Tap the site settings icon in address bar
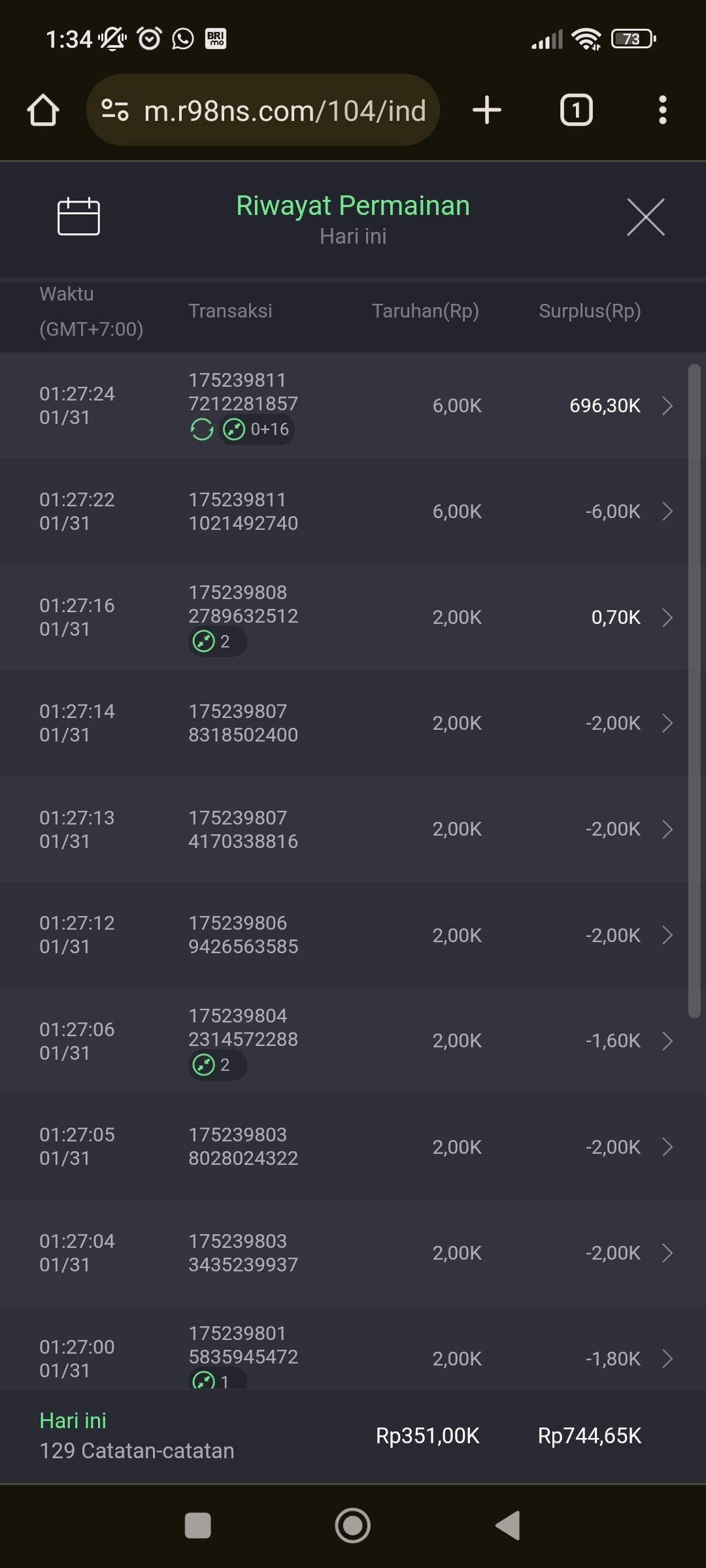The width and height of the screenshot is (706, 1568). 115,110
